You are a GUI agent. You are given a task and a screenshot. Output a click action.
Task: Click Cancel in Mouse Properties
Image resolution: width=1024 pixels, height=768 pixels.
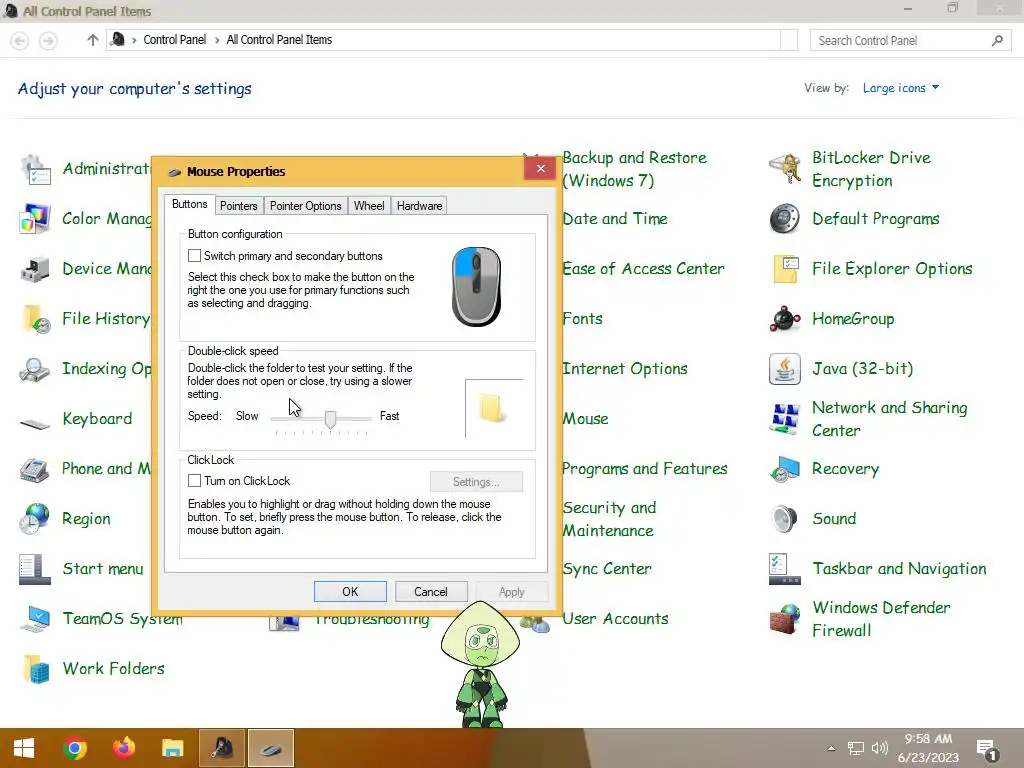[x=431, y=592]
